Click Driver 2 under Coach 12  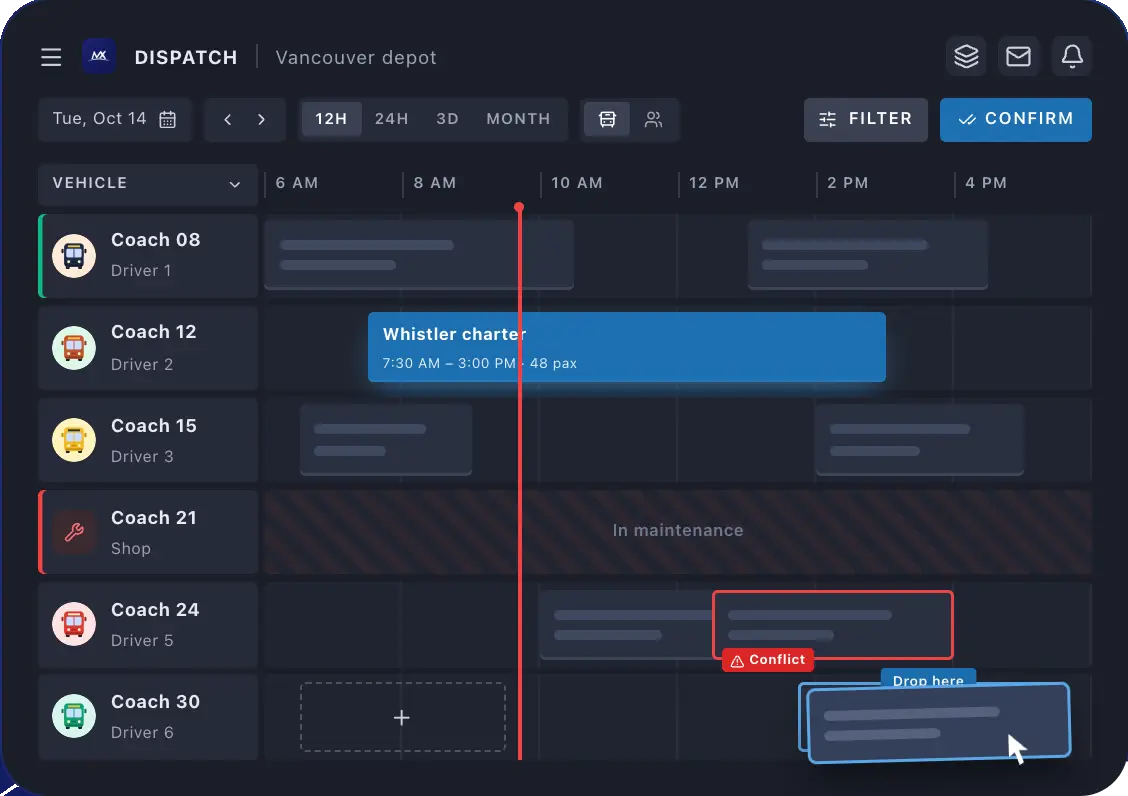click(x=142, y=364)
